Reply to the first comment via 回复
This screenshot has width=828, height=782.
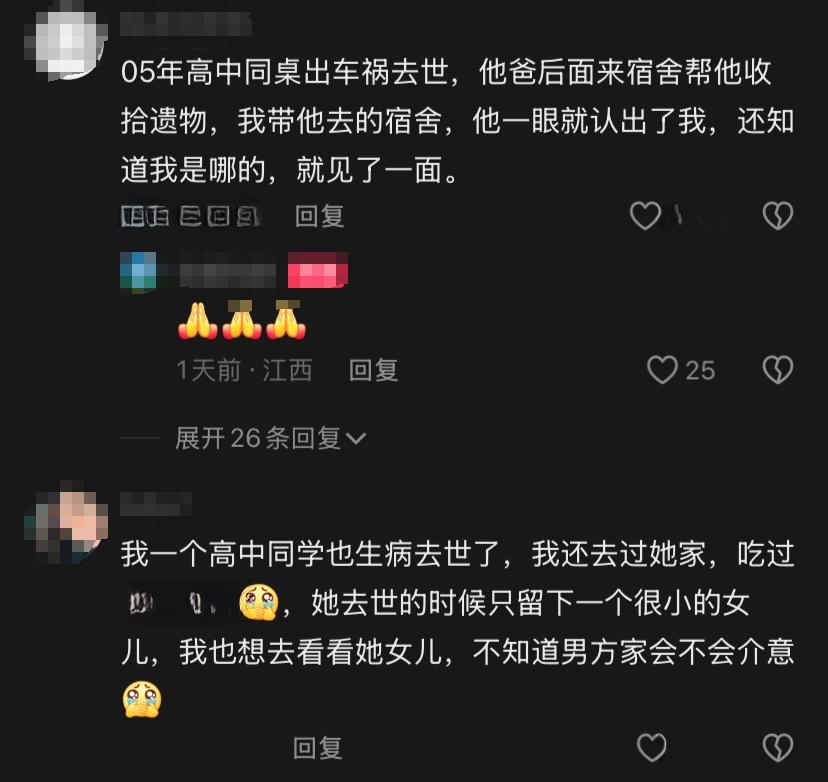319,216
